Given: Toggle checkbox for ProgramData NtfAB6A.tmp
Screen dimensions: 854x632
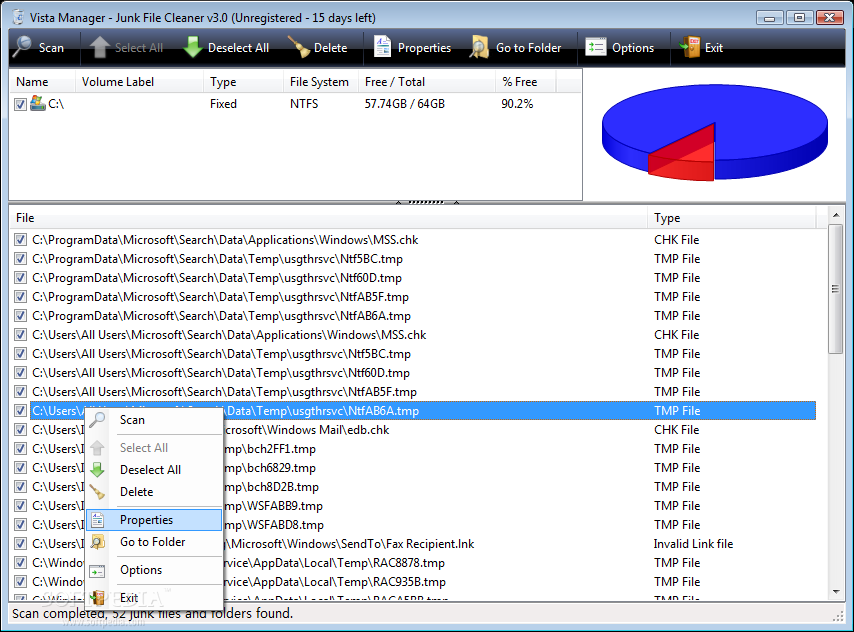Looking at the screenshot, I should click(x=20, y=316).
